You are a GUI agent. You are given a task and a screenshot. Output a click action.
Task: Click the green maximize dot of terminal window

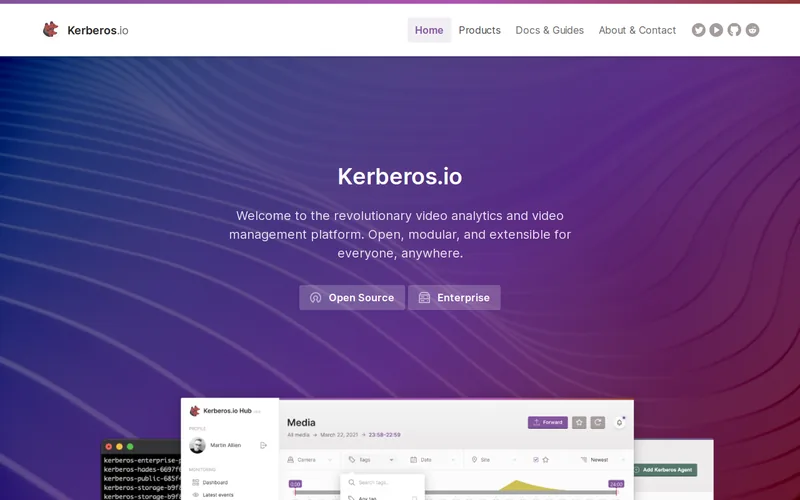pos(130,446)
